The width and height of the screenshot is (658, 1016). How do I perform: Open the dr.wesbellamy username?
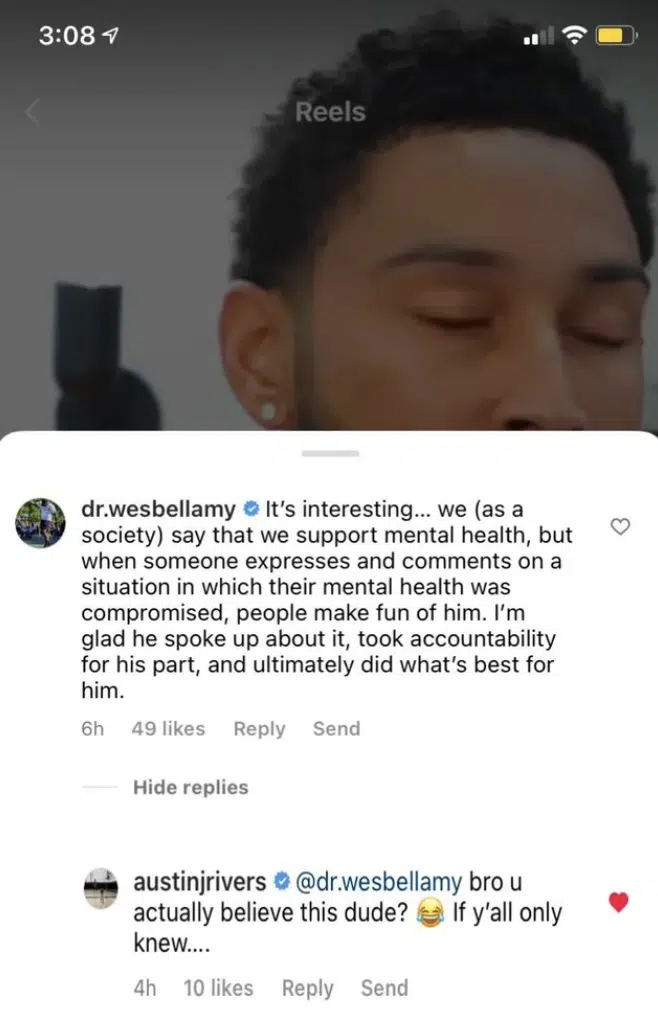pos(158,509)
